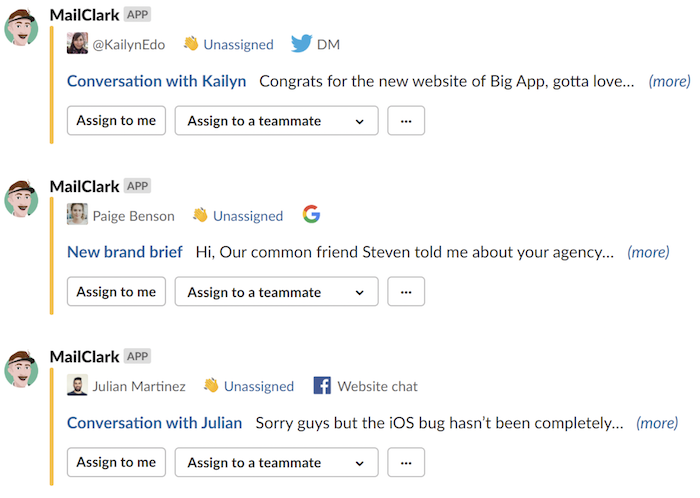Click the Twitter bird icon beside DM

[301, 44]
